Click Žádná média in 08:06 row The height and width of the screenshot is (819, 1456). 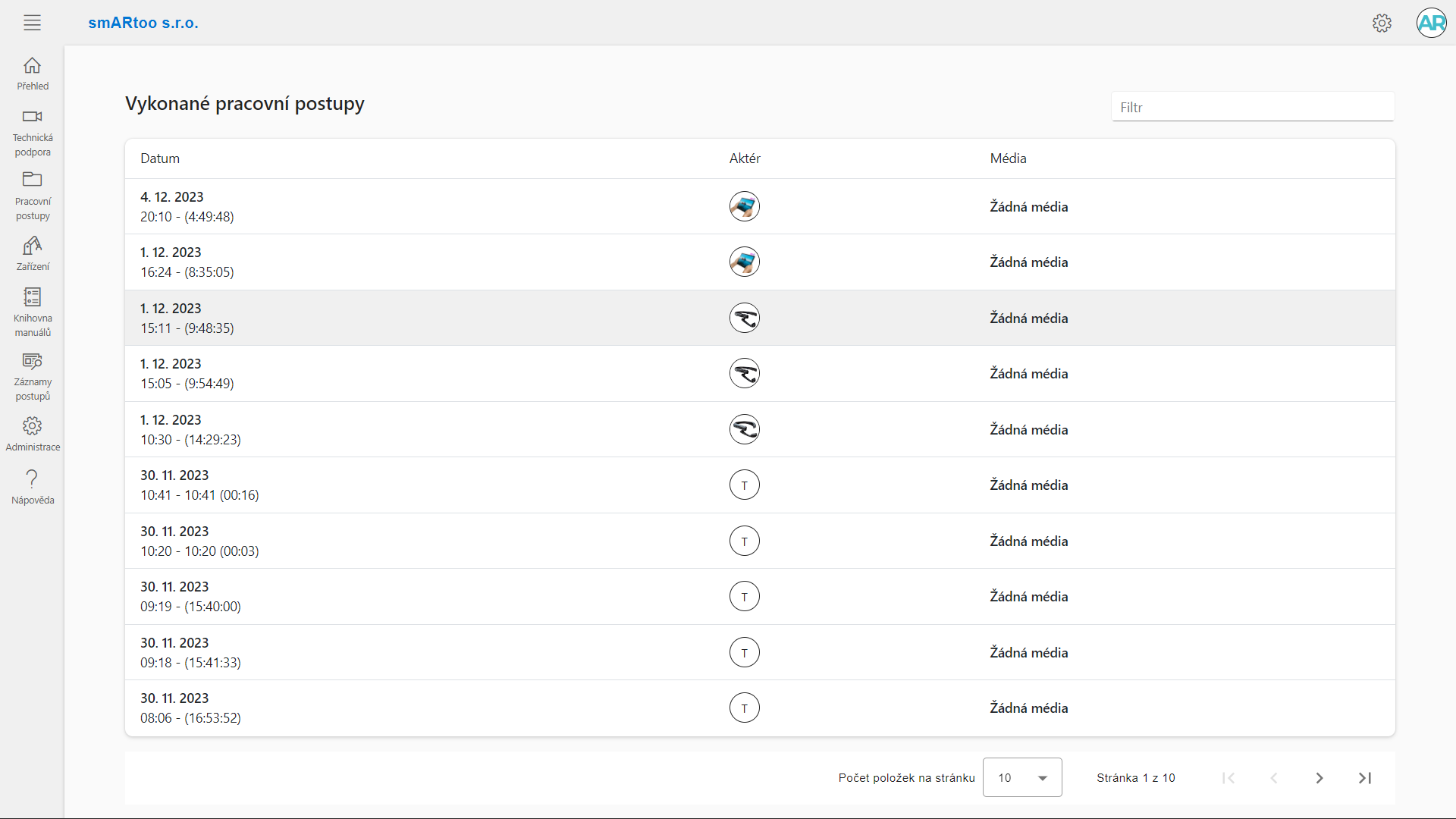1028,708
